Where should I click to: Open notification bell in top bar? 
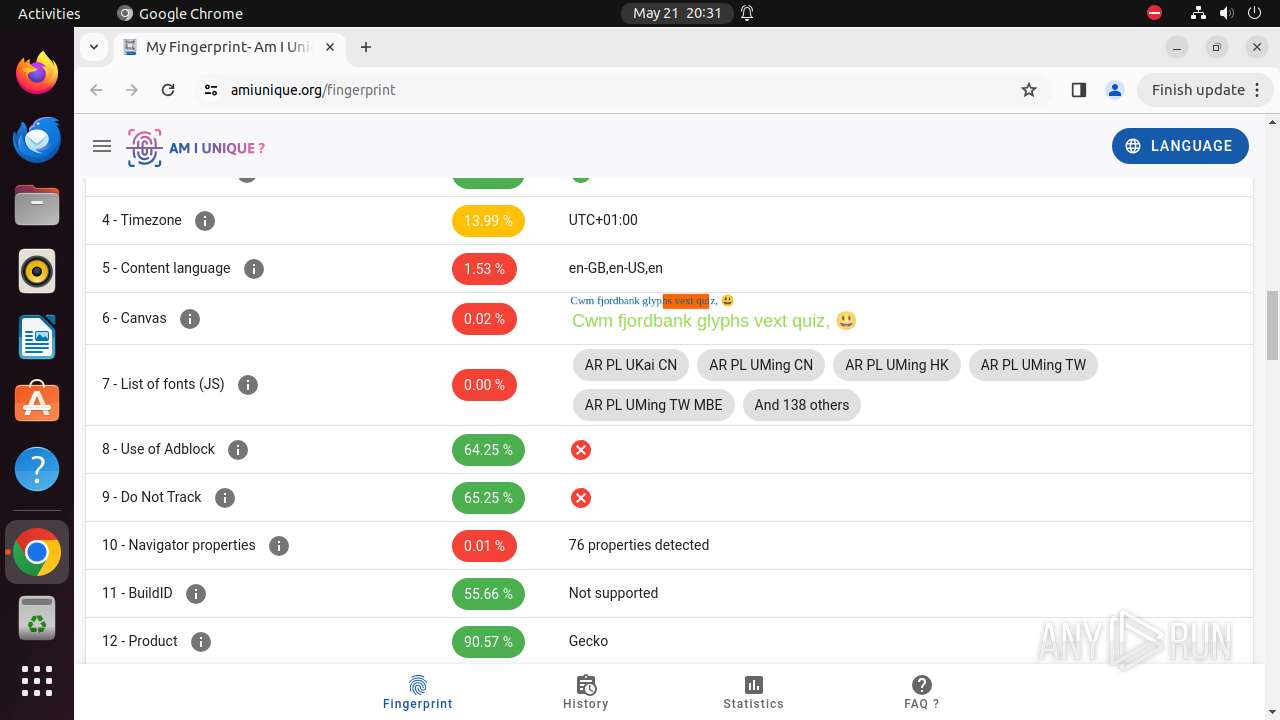click(747, 13)
